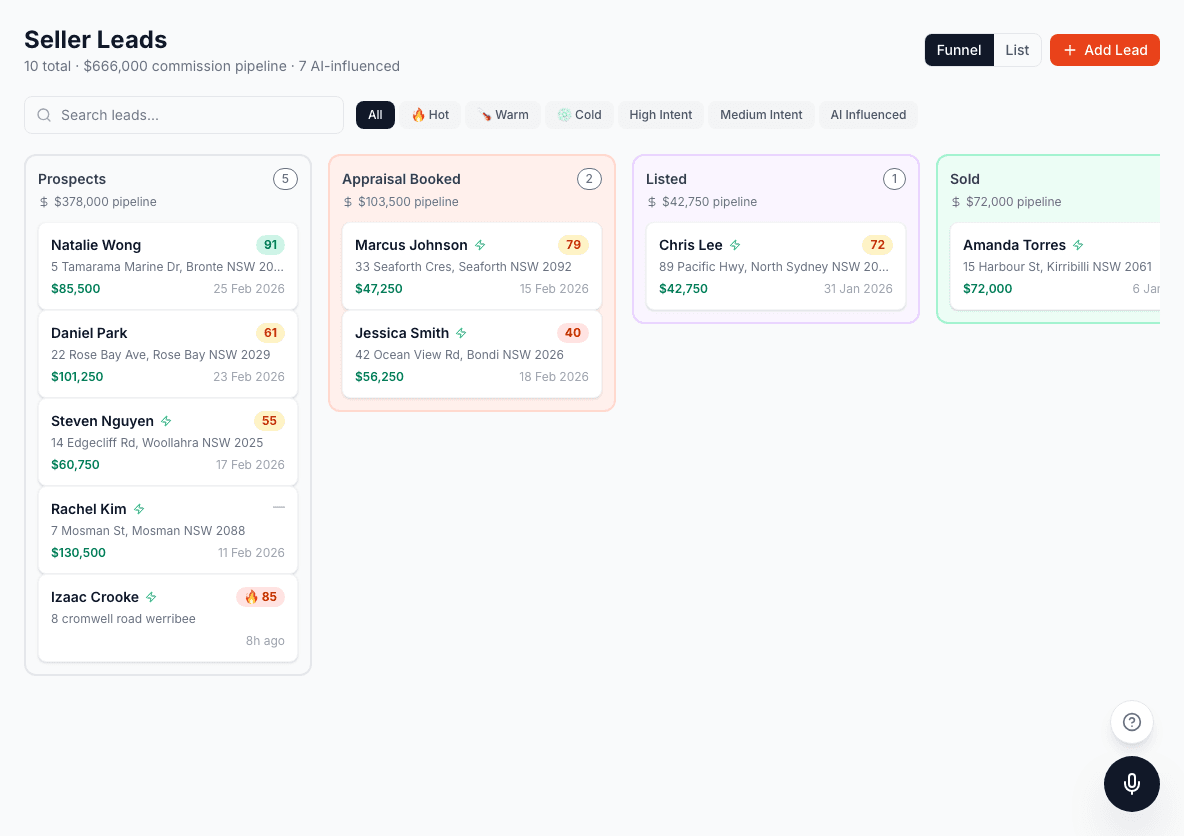Click the help question mark icon
Screen dimensions: 1184x836
pyautogui.click(x=1131, y=721)
